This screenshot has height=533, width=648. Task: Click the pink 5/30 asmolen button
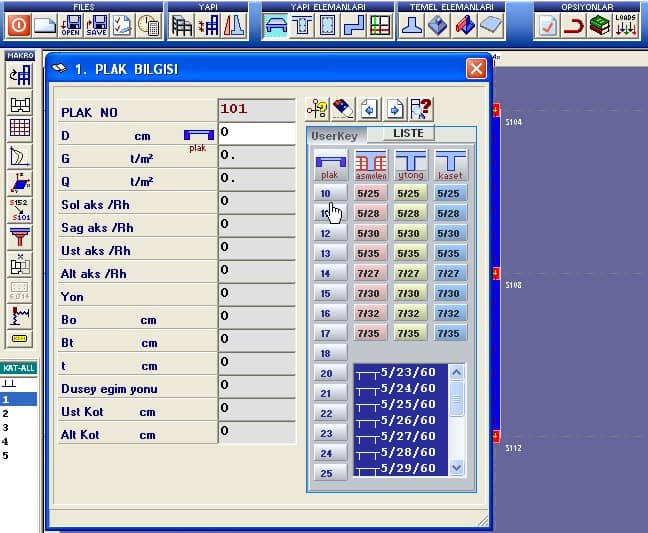(369, 233)
